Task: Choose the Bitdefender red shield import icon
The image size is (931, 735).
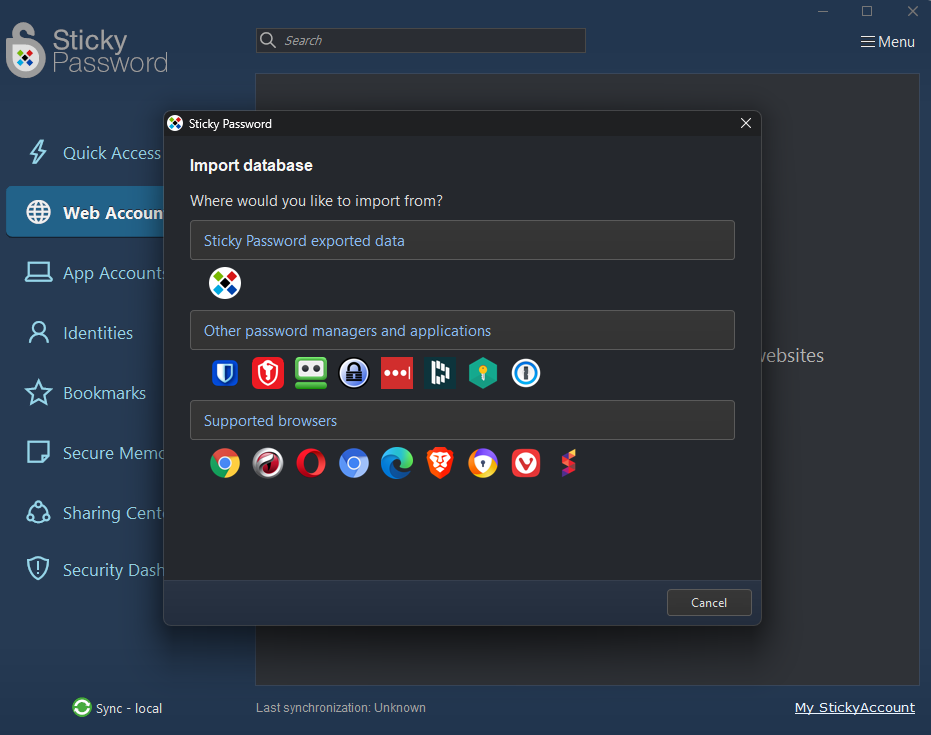Action: click(268, 373)
